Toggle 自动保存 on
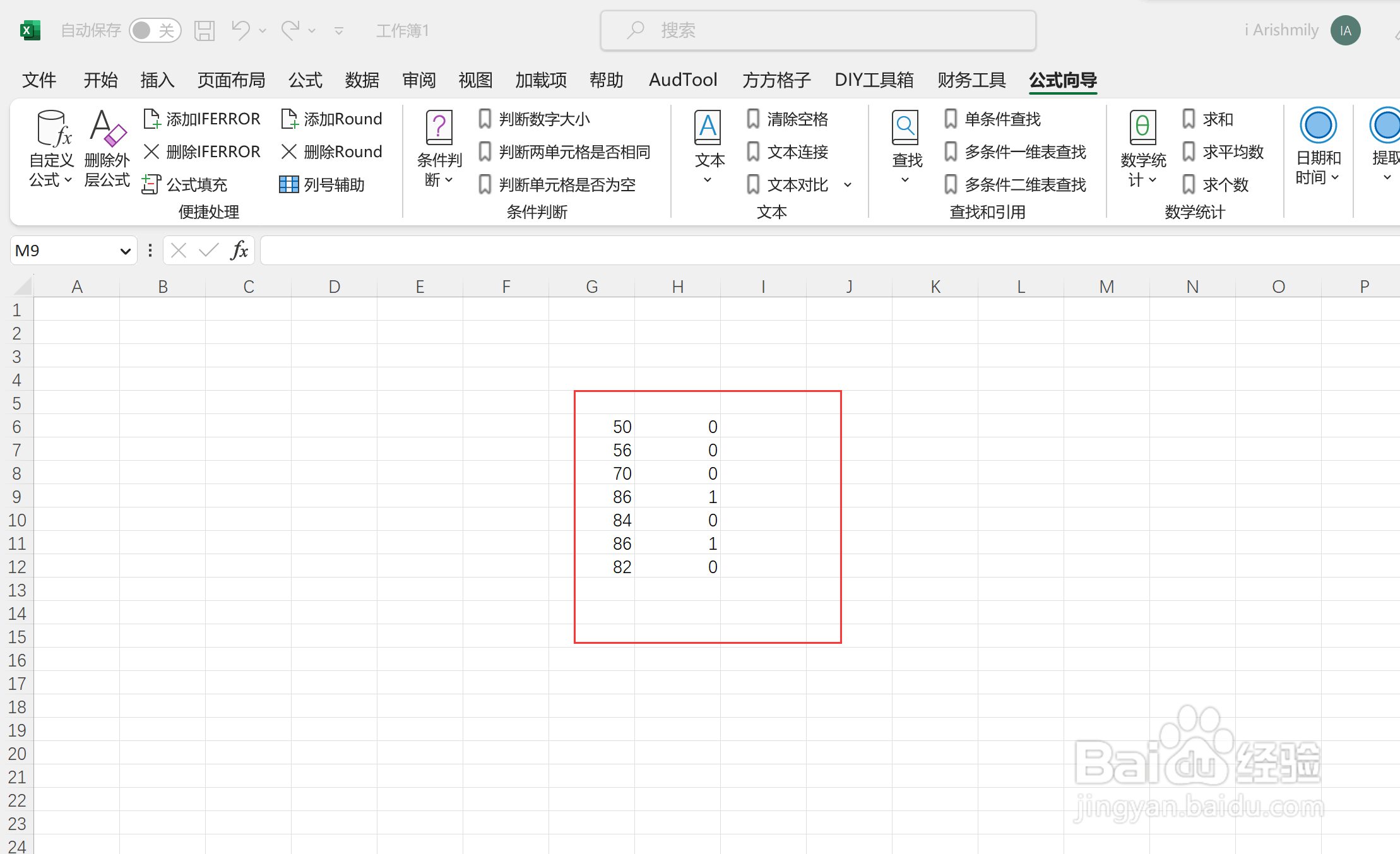 155,30
